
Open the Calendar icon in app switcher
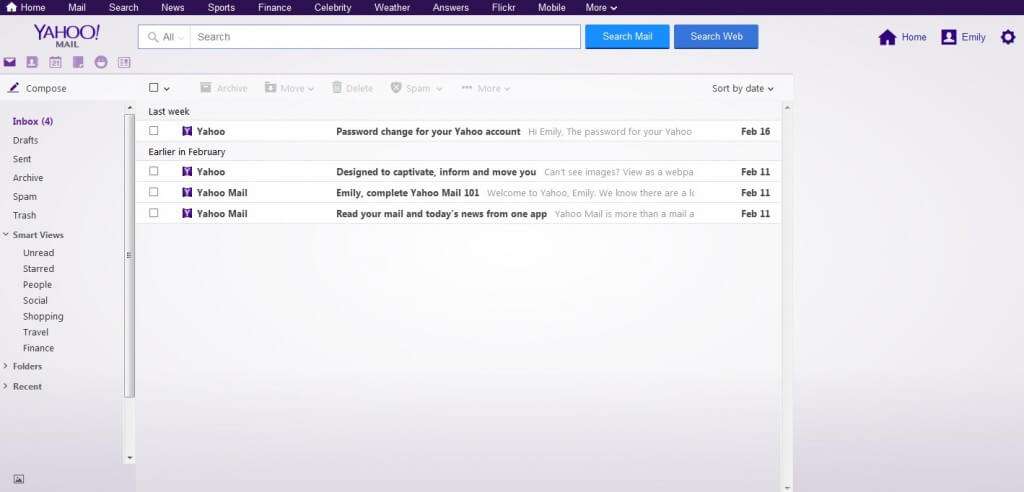tap(55, 62)
